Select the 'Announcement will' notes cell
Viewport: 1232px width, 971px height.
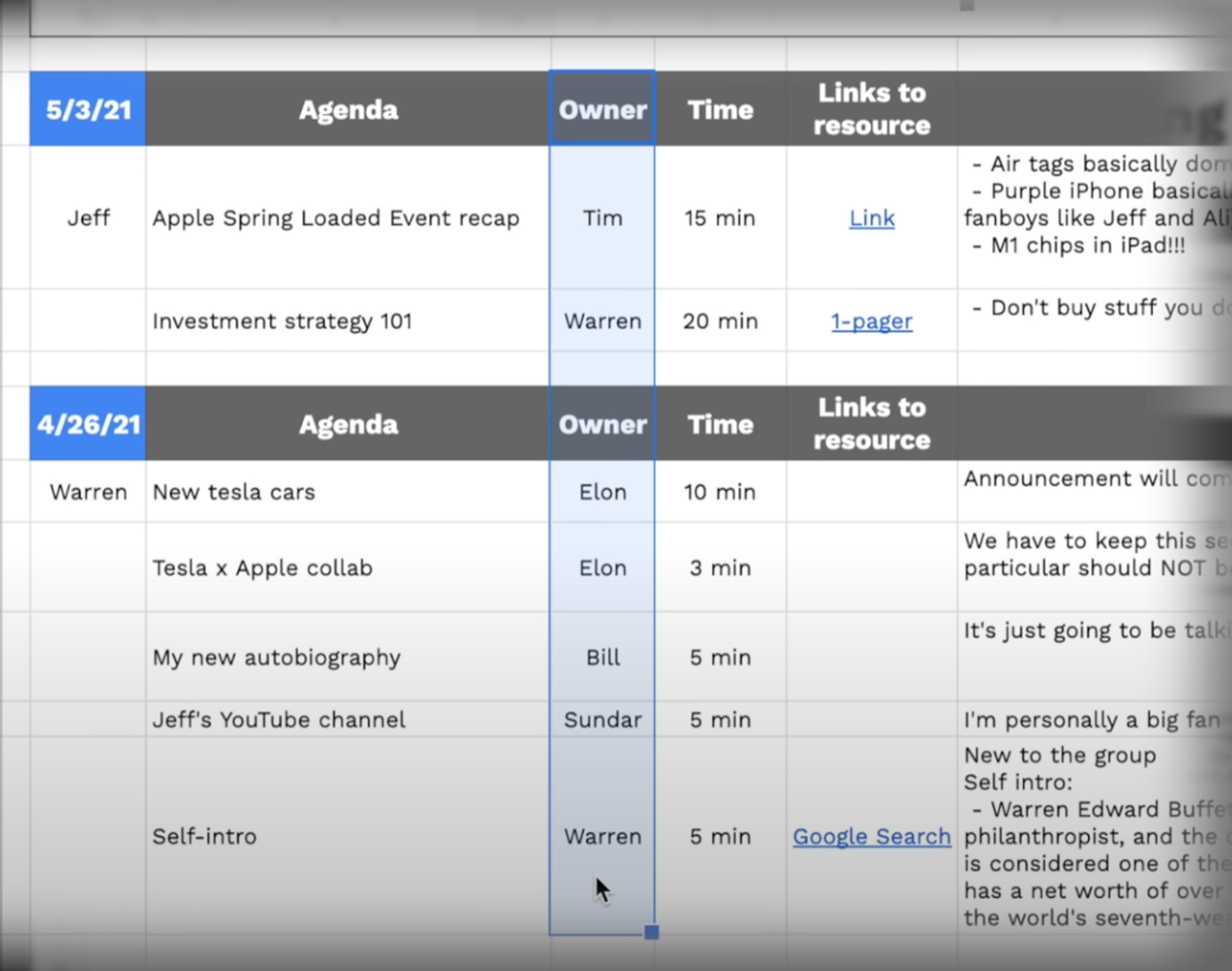(x=1094, y=492)
